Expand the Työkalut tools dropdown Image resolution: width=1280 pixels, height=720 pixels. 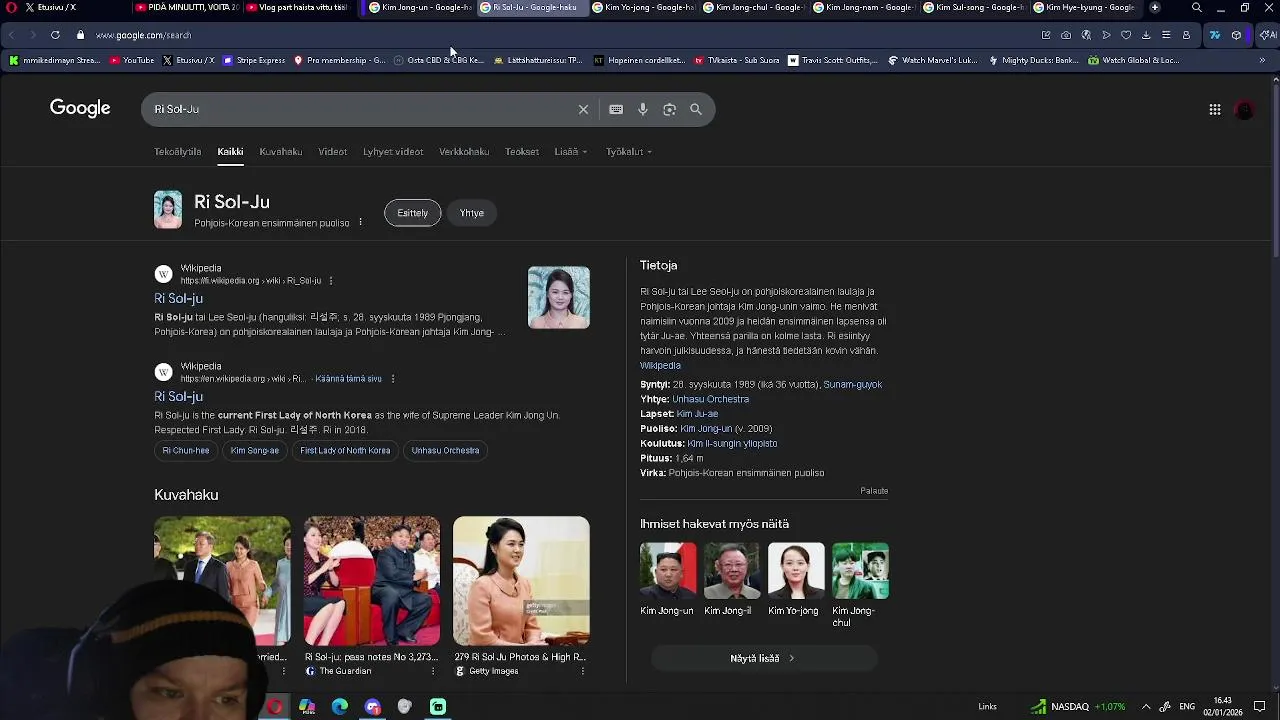coord(629,152)
